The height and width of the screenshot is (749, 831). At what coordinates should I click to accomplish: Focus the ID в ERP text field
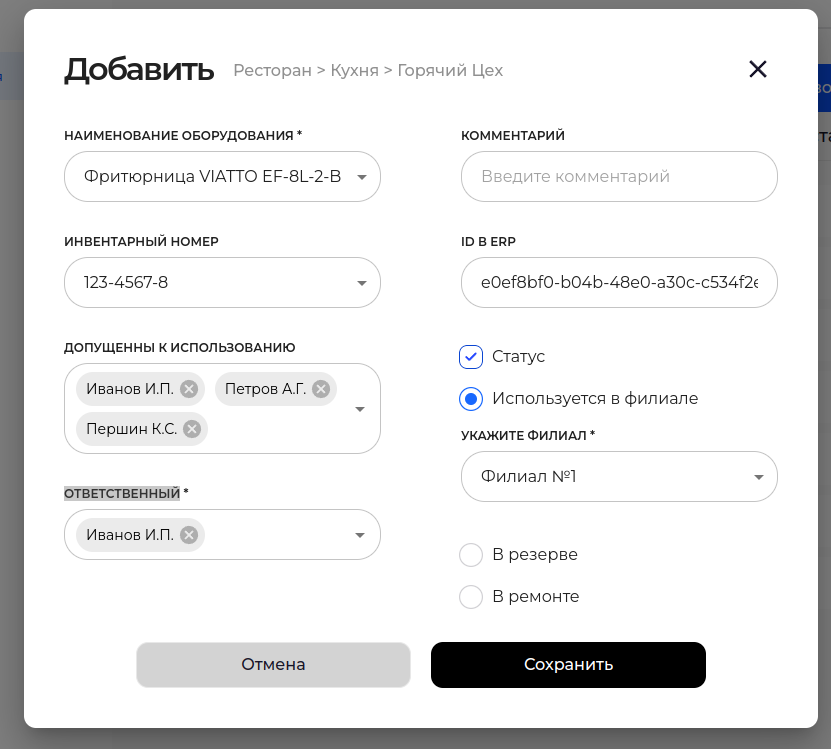(619, 283)
